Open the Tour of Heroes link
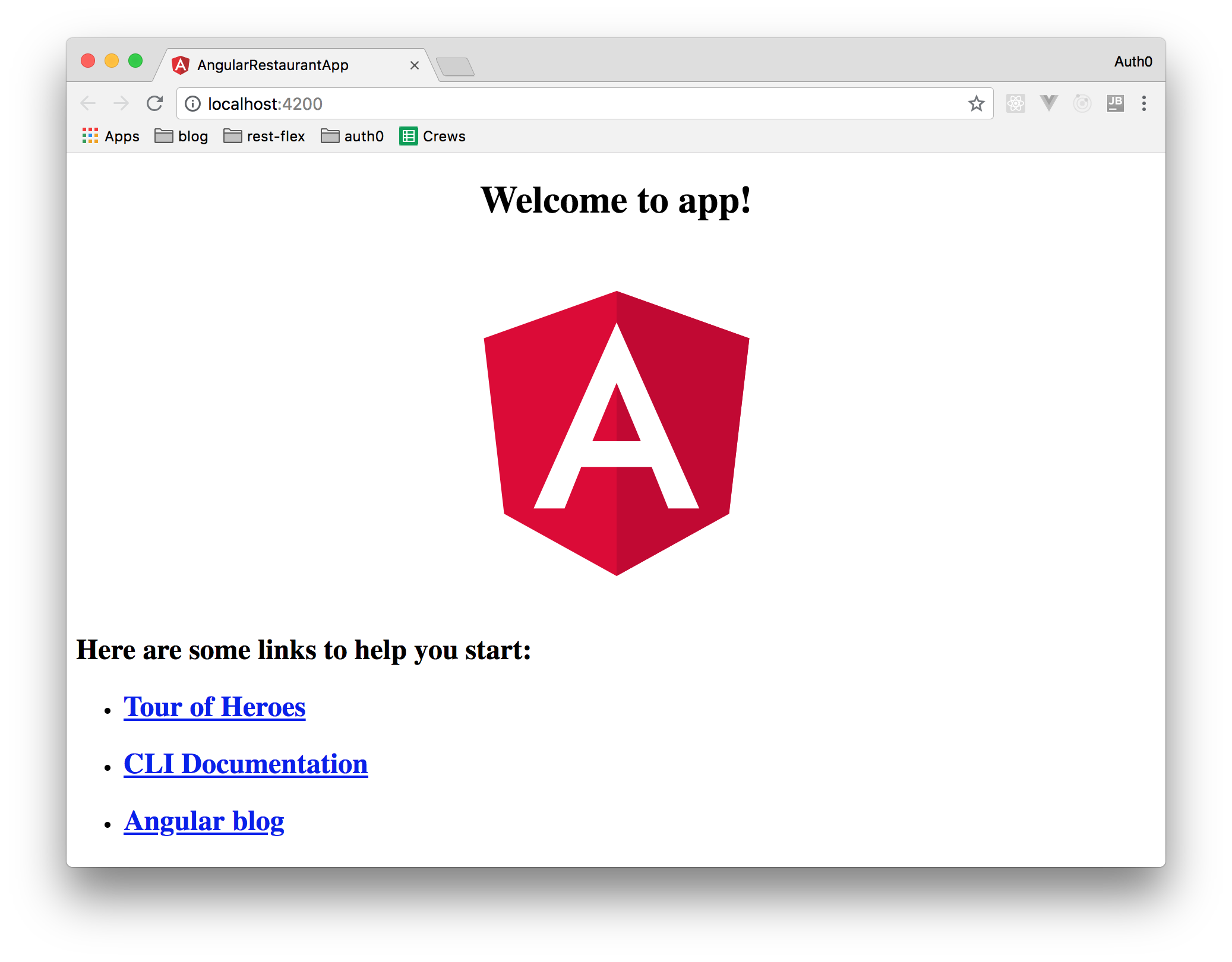1232x962 pixels. pyautogui.click(x=214, y=707)
